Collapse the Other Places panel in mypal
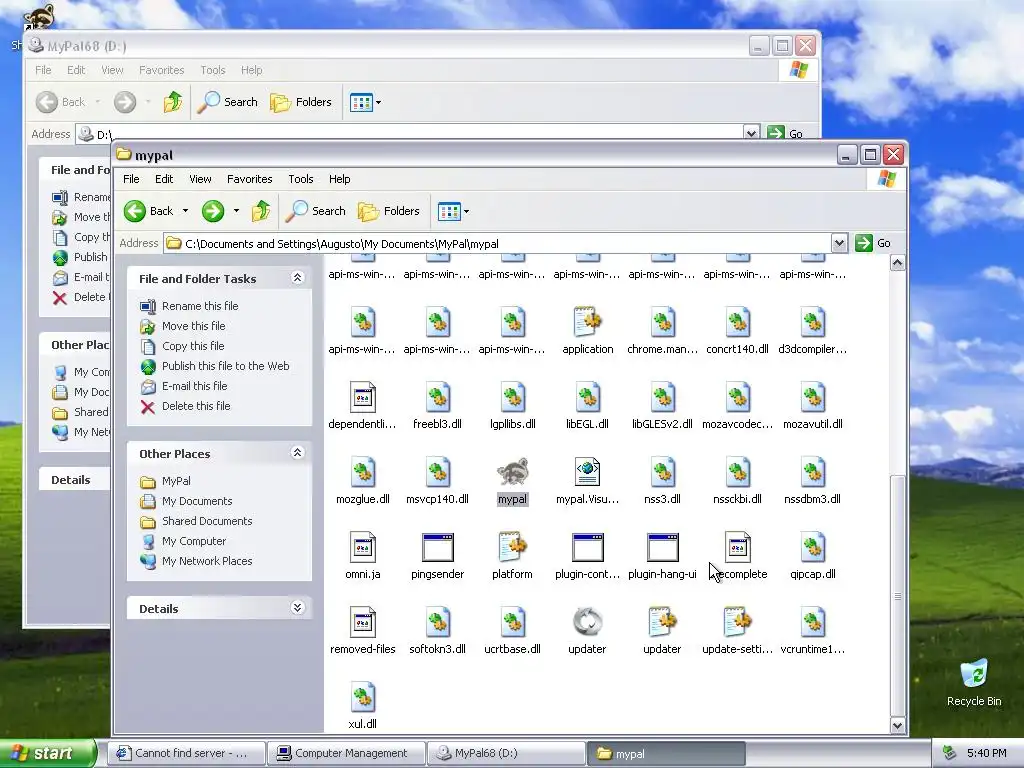Image resolution: width=1024 pixels, height=768 pixels. 297,453
